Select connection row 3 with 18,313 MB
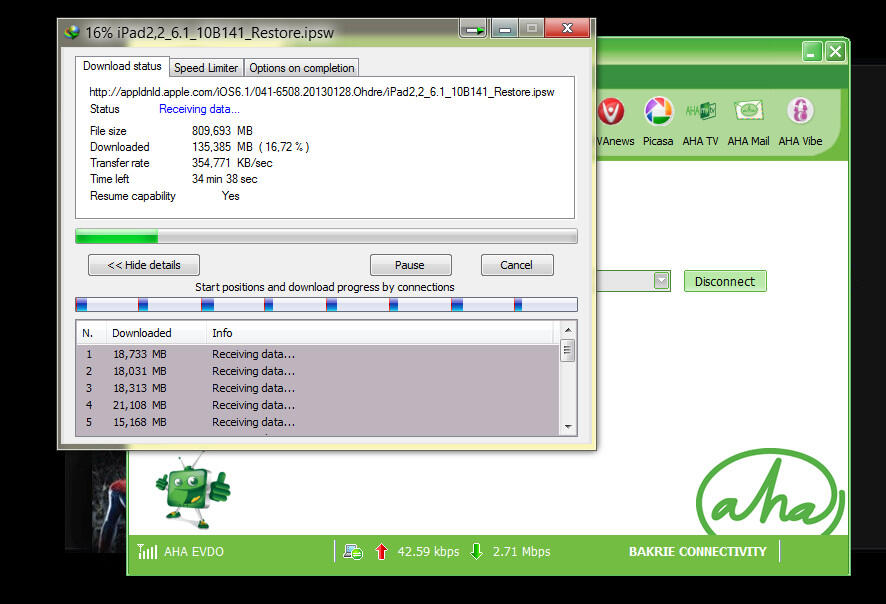Viewport: 886px width, 604px height. tap(318, 388)
